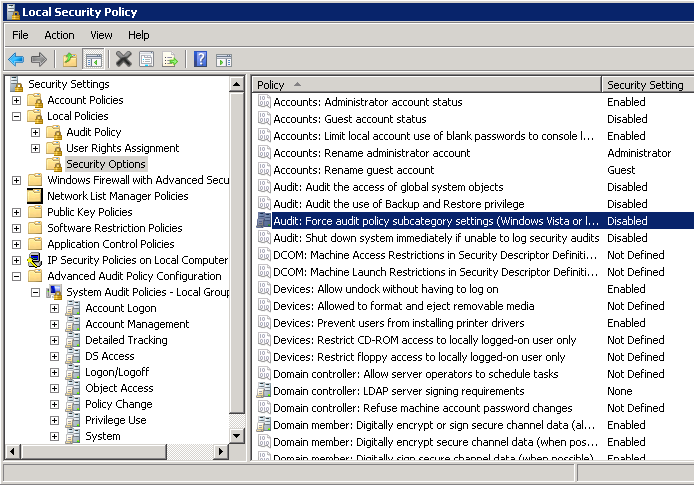
Task: Toggle the Show/Hide Action Pane icon
Action: (x=224, y=60)
